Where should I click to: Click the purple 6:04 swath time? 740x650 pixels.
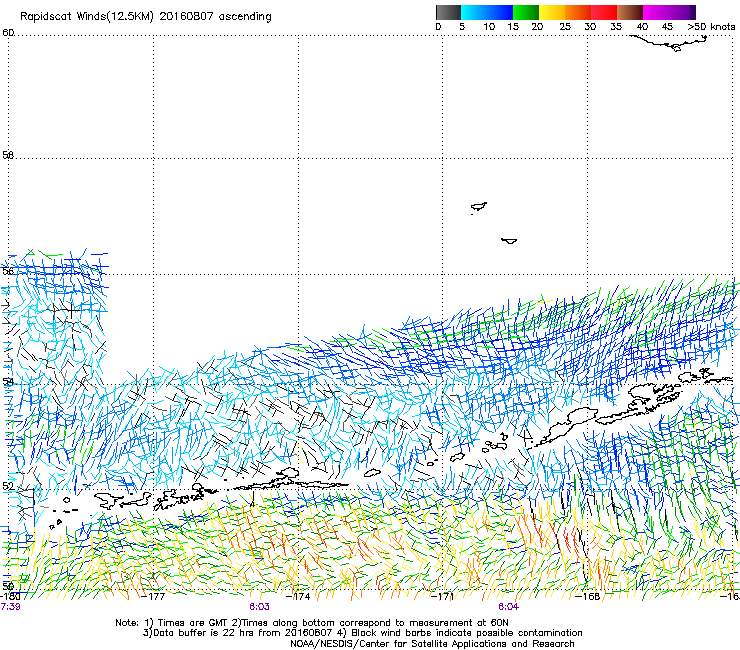pos(508,607)
